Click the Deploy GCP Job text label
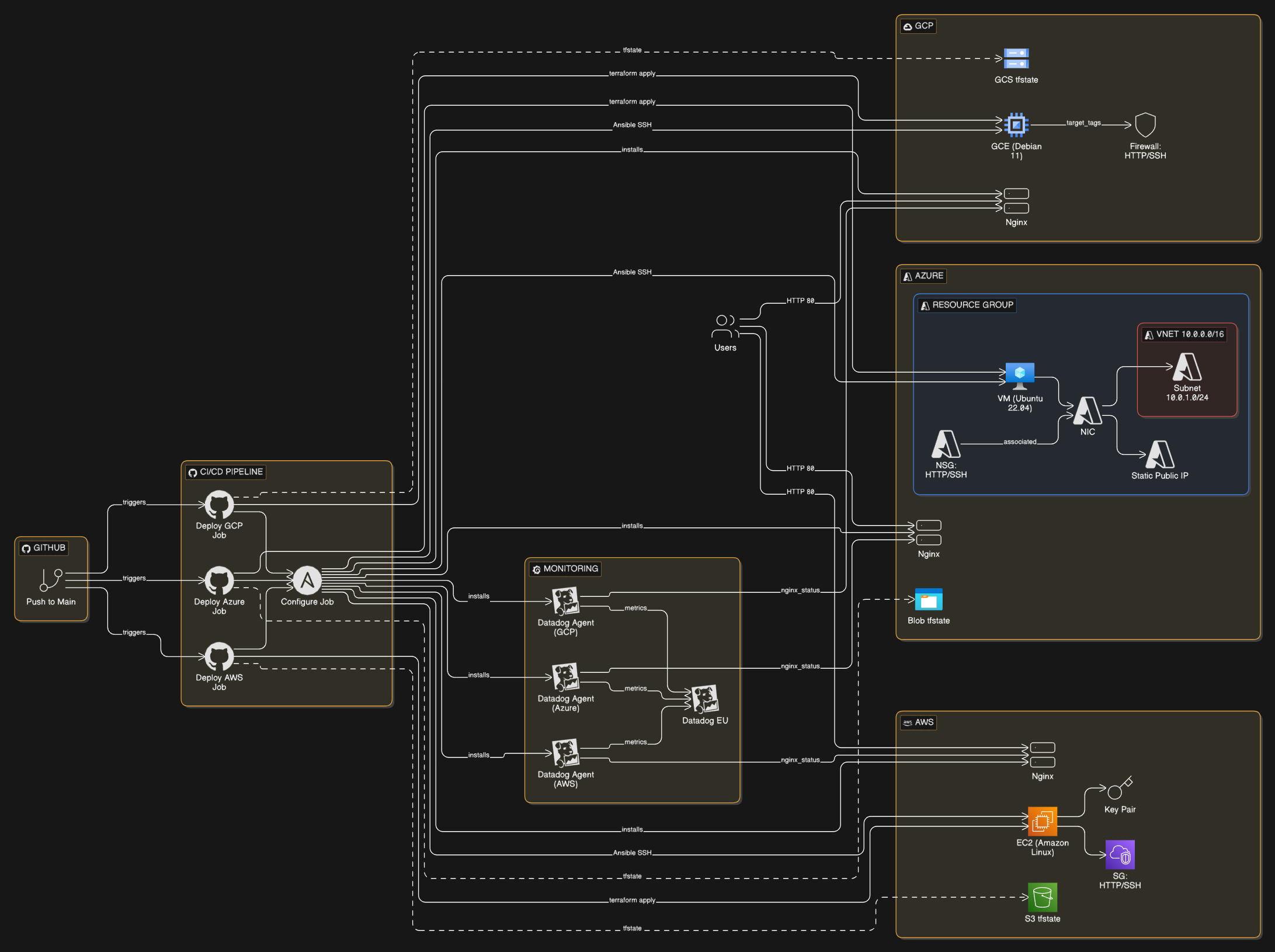 [219, 530]
